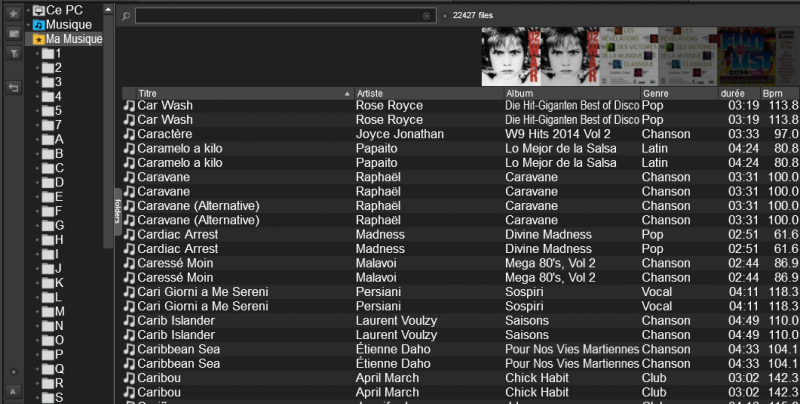Viewport: 800px width, 404px height.
Task: Click the favorites star icon in the sidebar
Action: tap(14, 15)
